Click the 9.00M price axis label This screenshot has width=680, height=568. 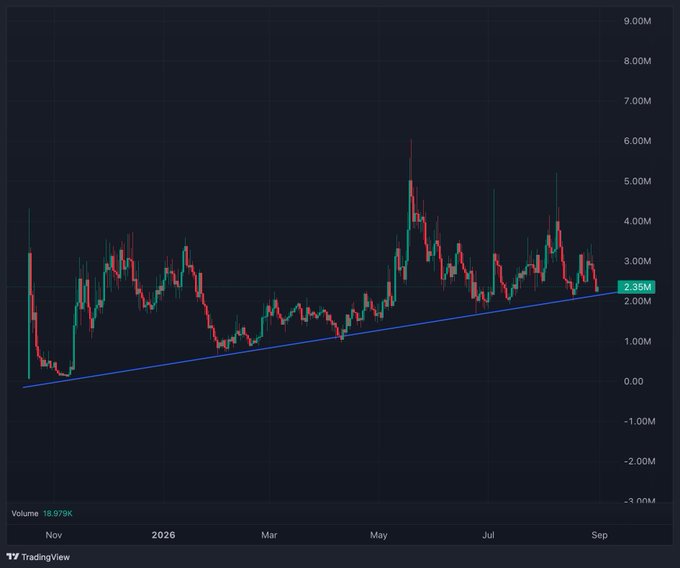click(637, 21)
